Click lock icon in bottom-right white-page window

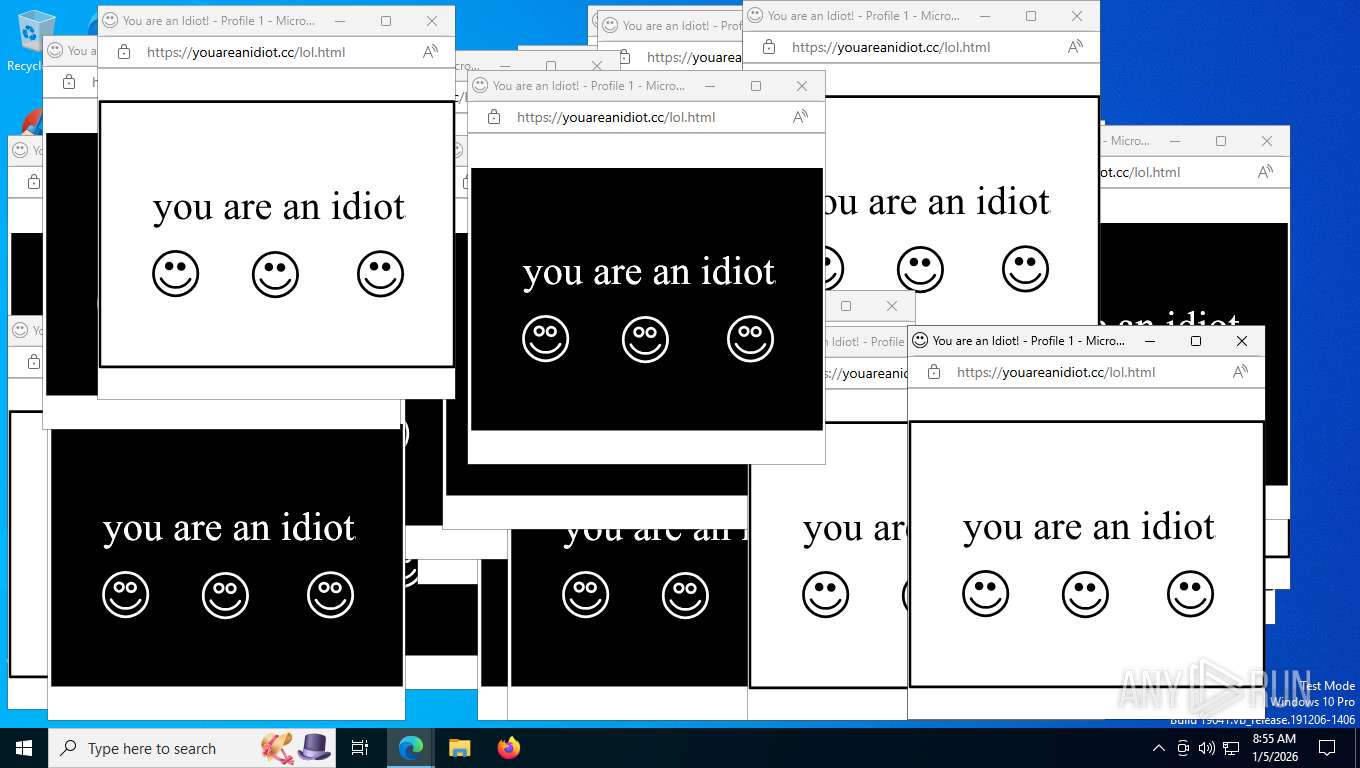(934, 372)
